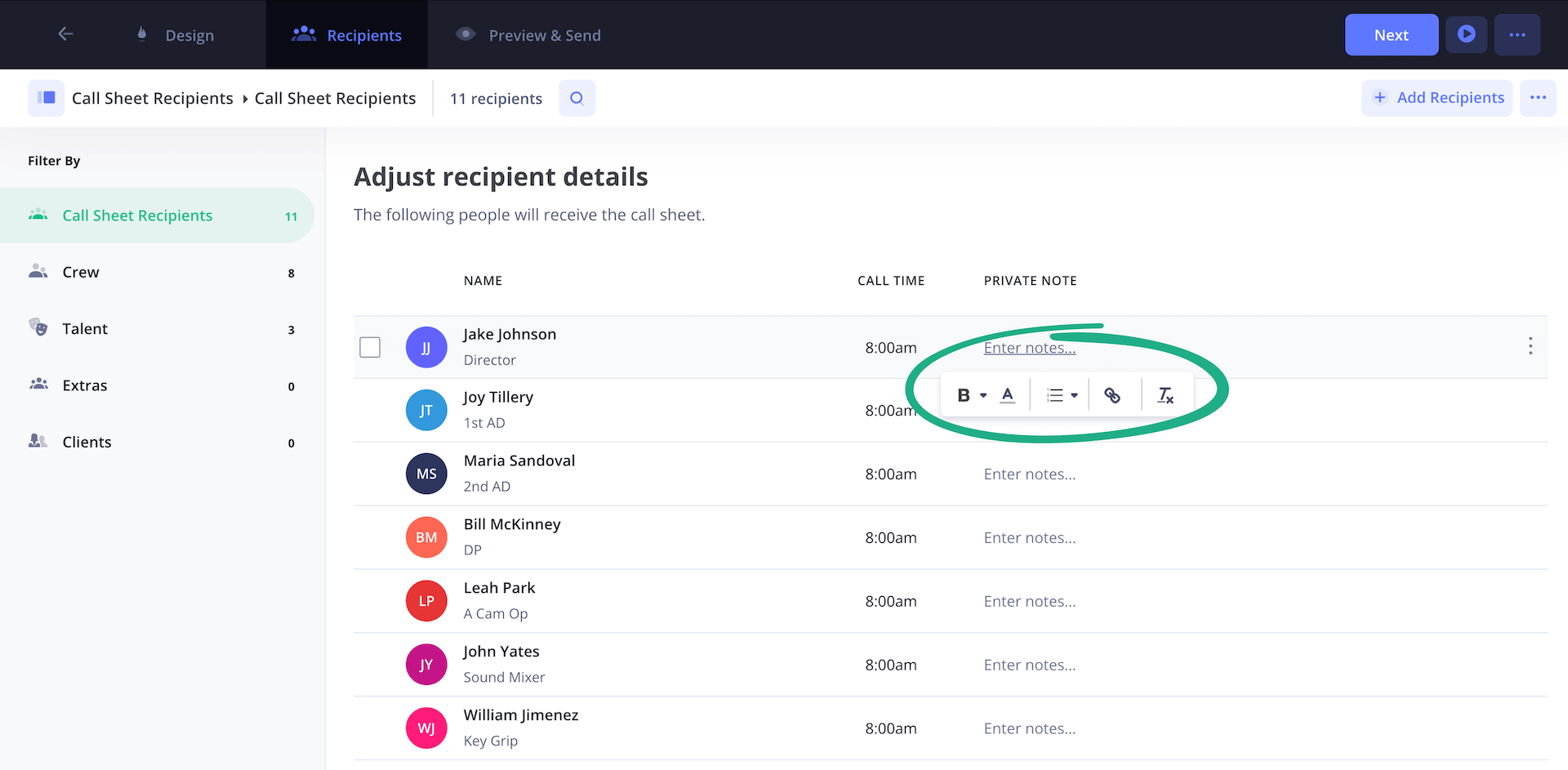Image resolution: width=1568 pixels, height=770 pixels.
Task: Click the insert link icon
Action: (x=1111, y=395)
